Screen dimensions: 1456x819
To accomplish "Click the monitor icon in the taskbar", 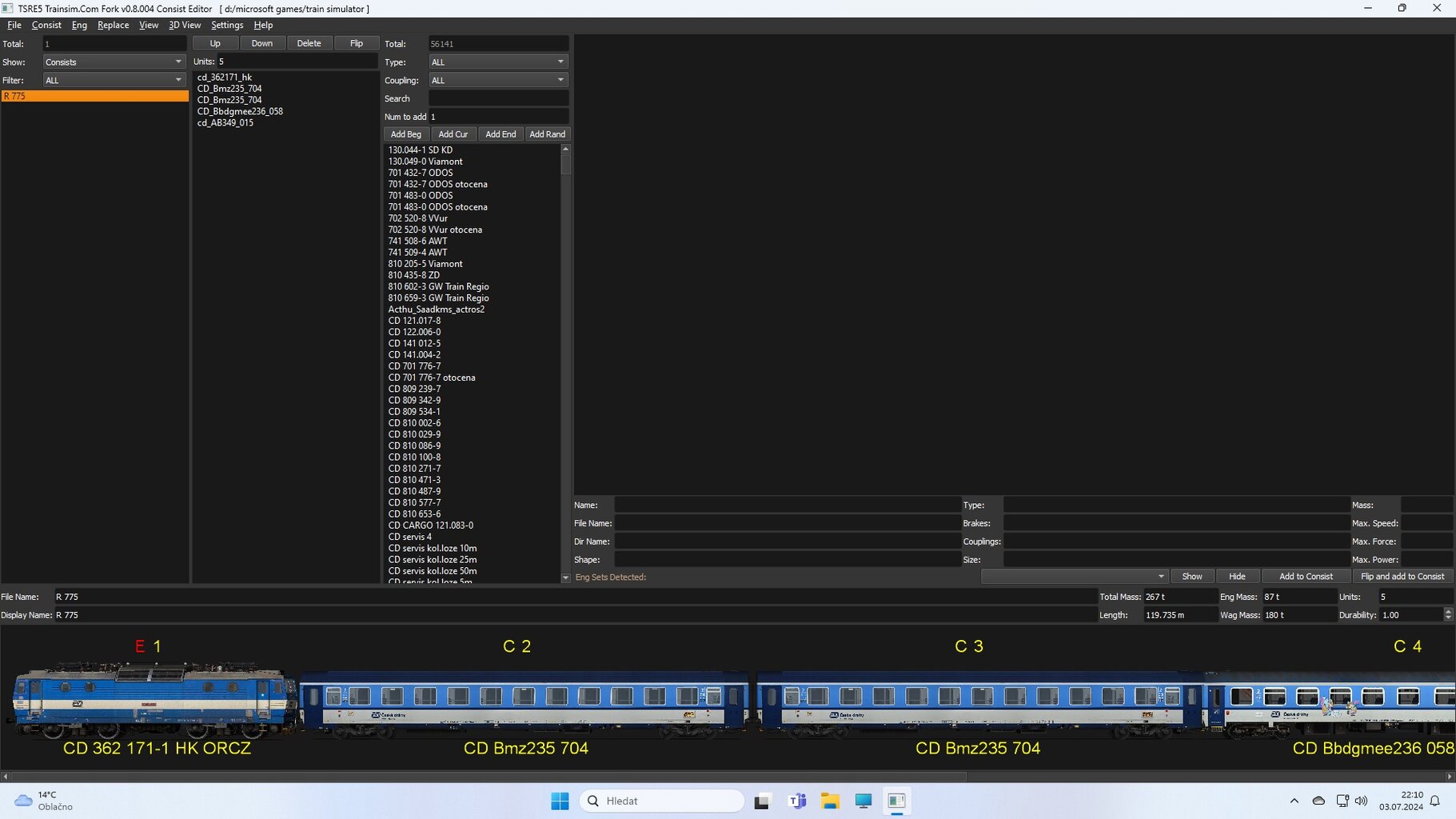I will [x=864, y=801].
